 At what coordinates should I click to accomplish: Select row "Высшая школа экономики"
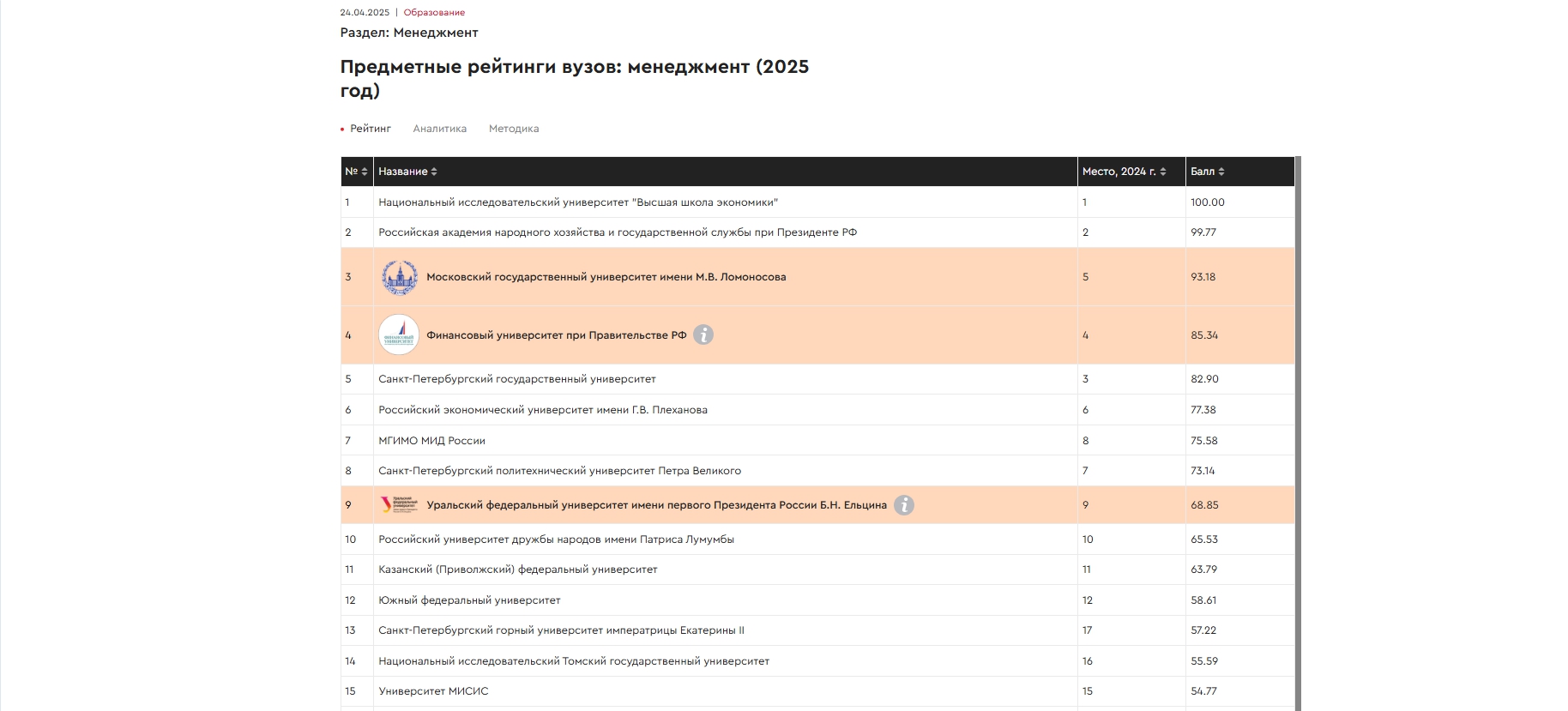(x=817, y=202)
